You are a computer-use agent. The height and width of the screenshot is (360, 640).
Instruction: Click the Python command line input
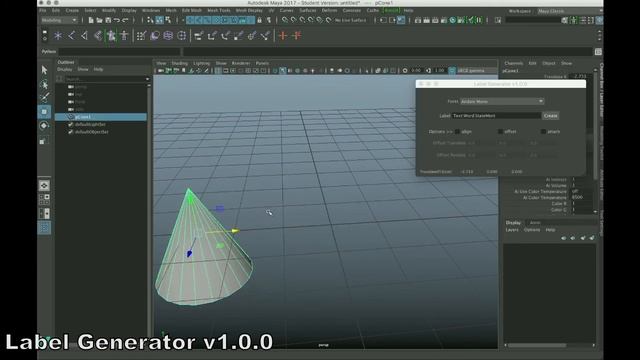tap(119, 51)
